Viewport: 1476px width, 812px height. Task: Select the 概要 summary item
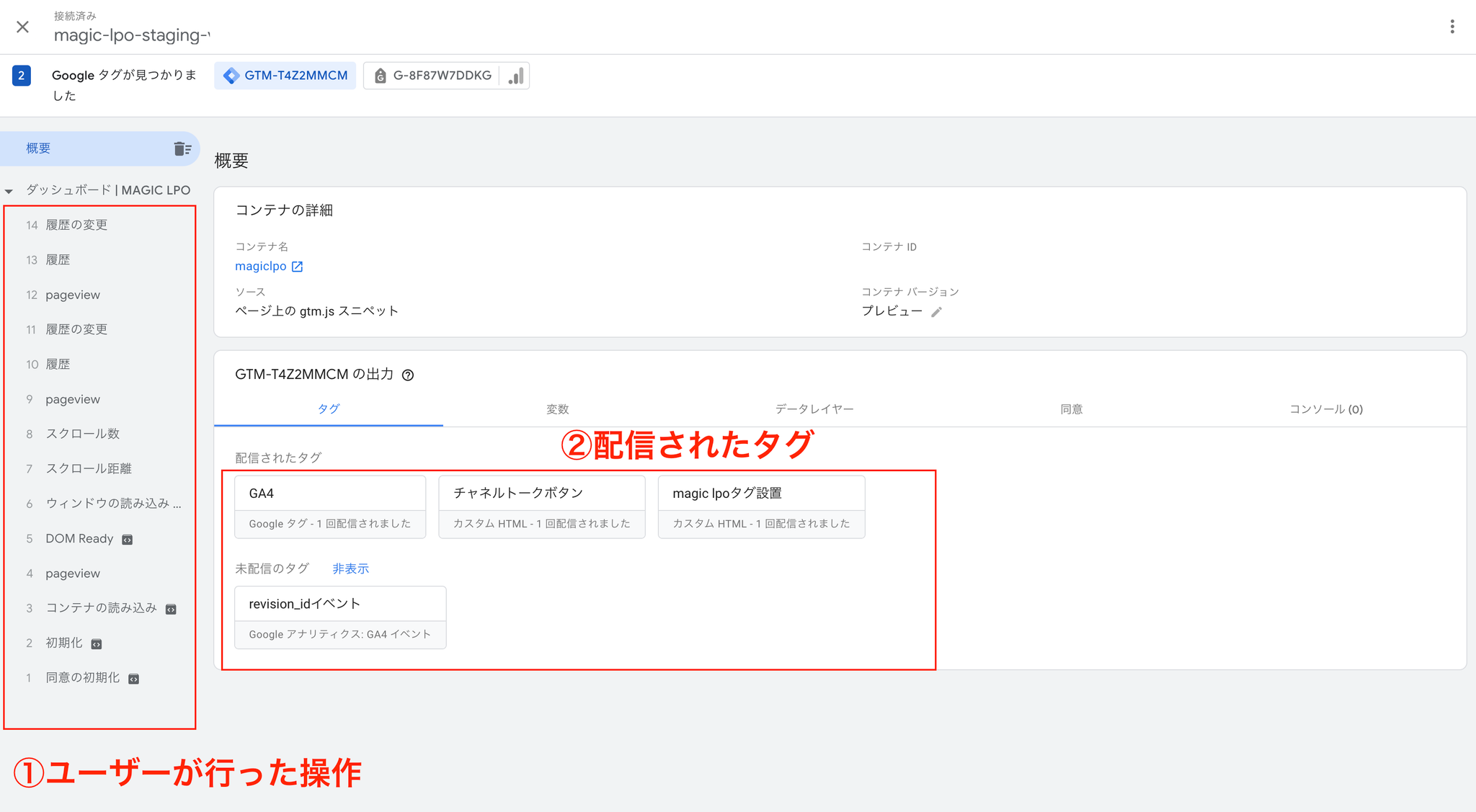(38, 148)
